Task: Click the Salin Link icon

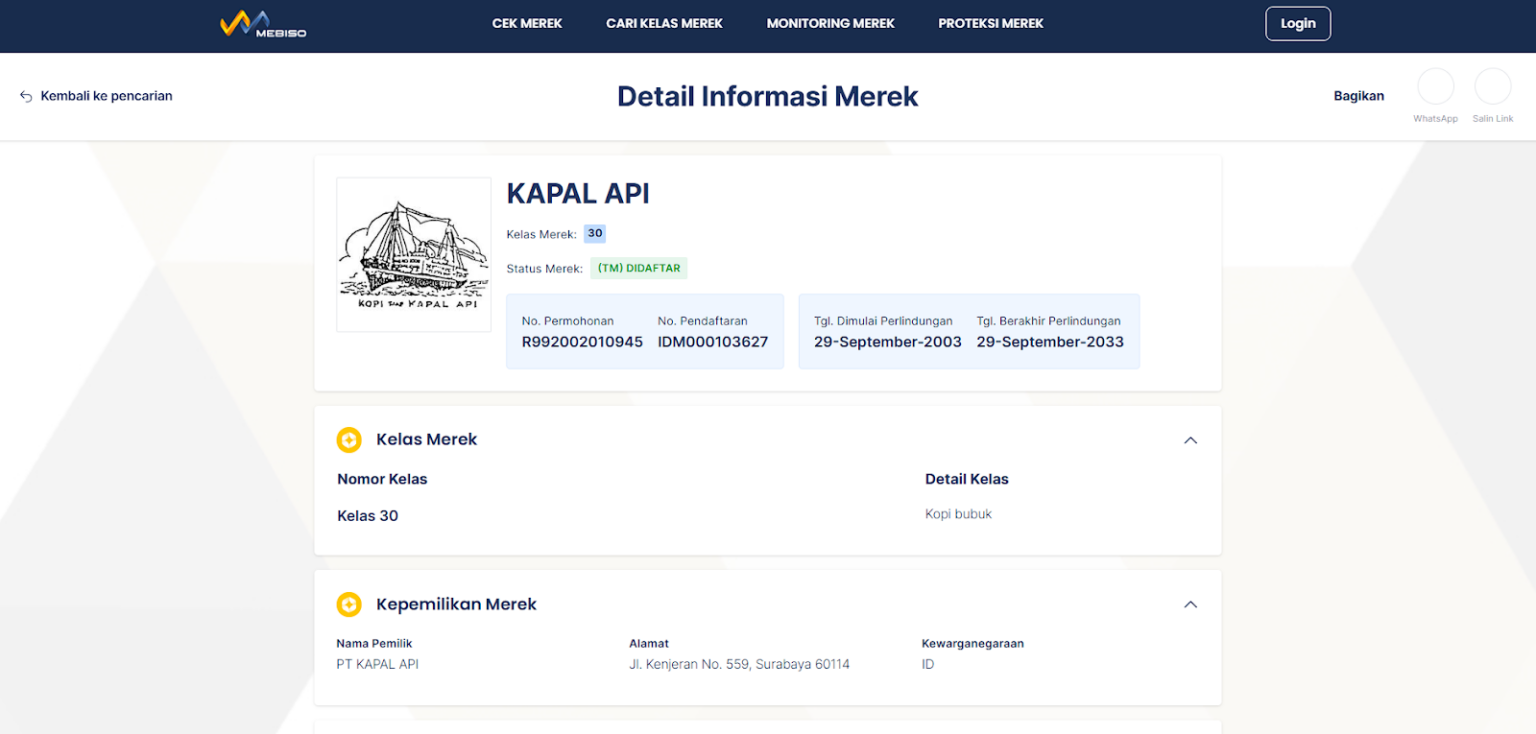Action: click(1492, 87)
